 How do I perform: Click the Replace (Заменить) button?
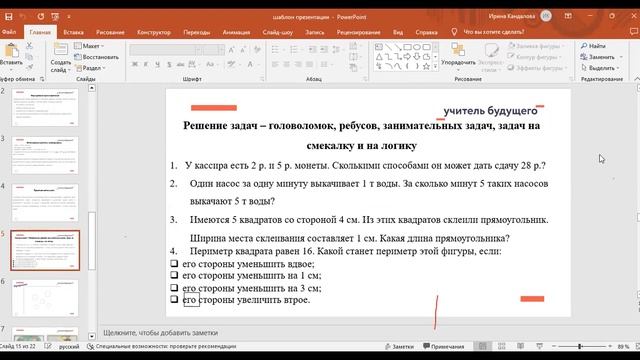(598, 57)
